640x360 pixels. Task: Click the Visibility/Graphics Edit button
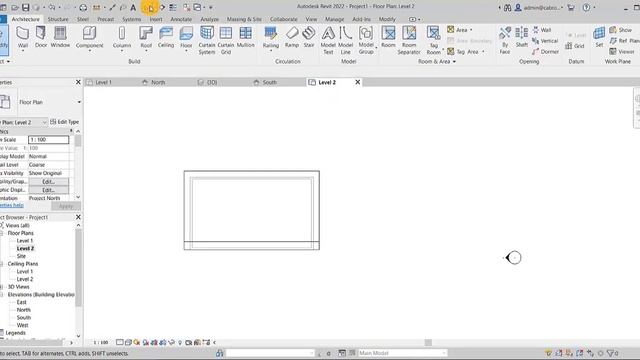tap(48, 182)
